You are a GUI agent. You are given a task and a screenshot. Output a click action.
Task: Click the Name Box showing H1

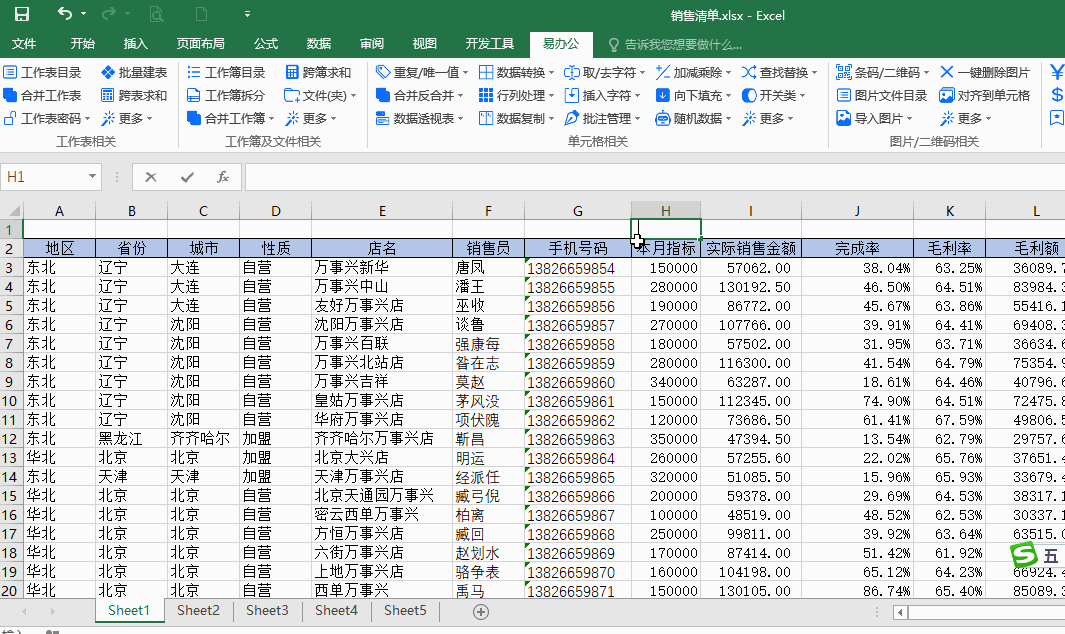pos(43,177)
